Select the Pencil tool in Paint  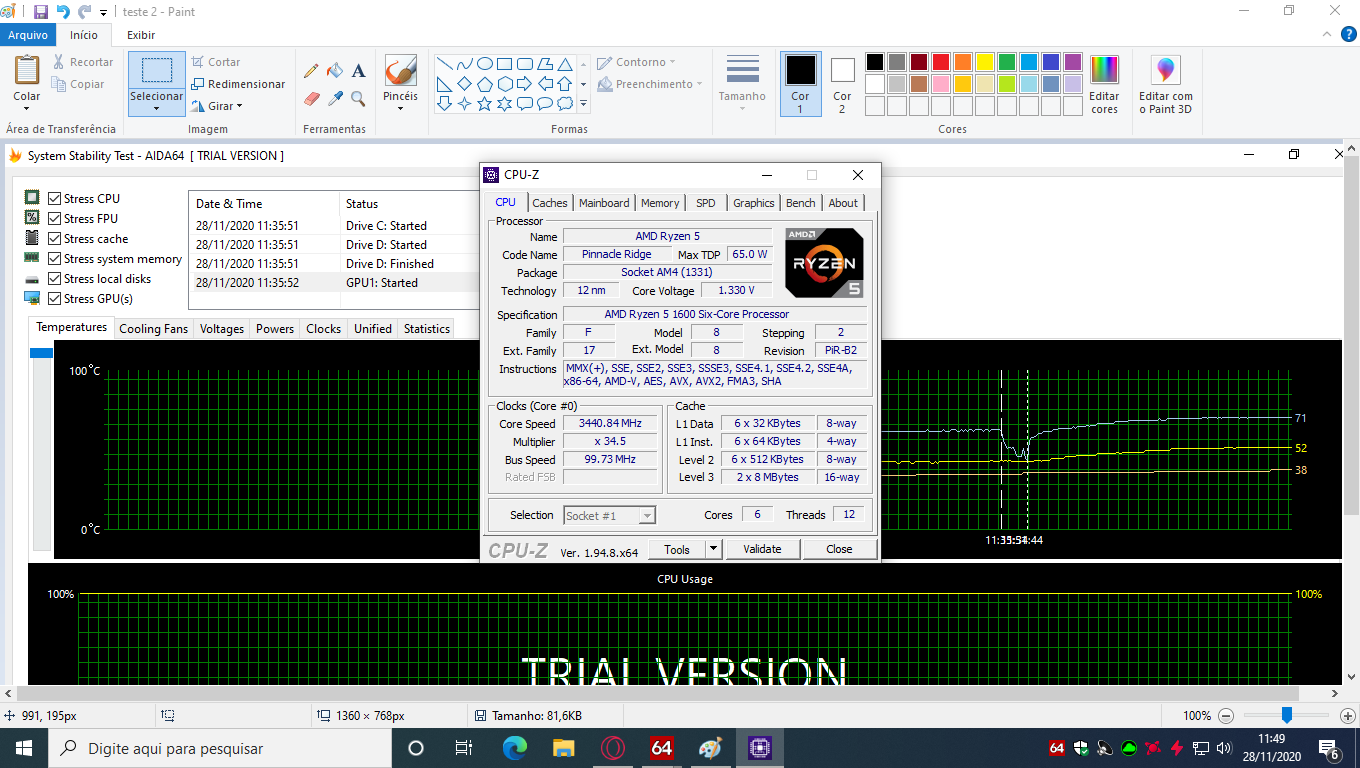click(x=311, y=71)
